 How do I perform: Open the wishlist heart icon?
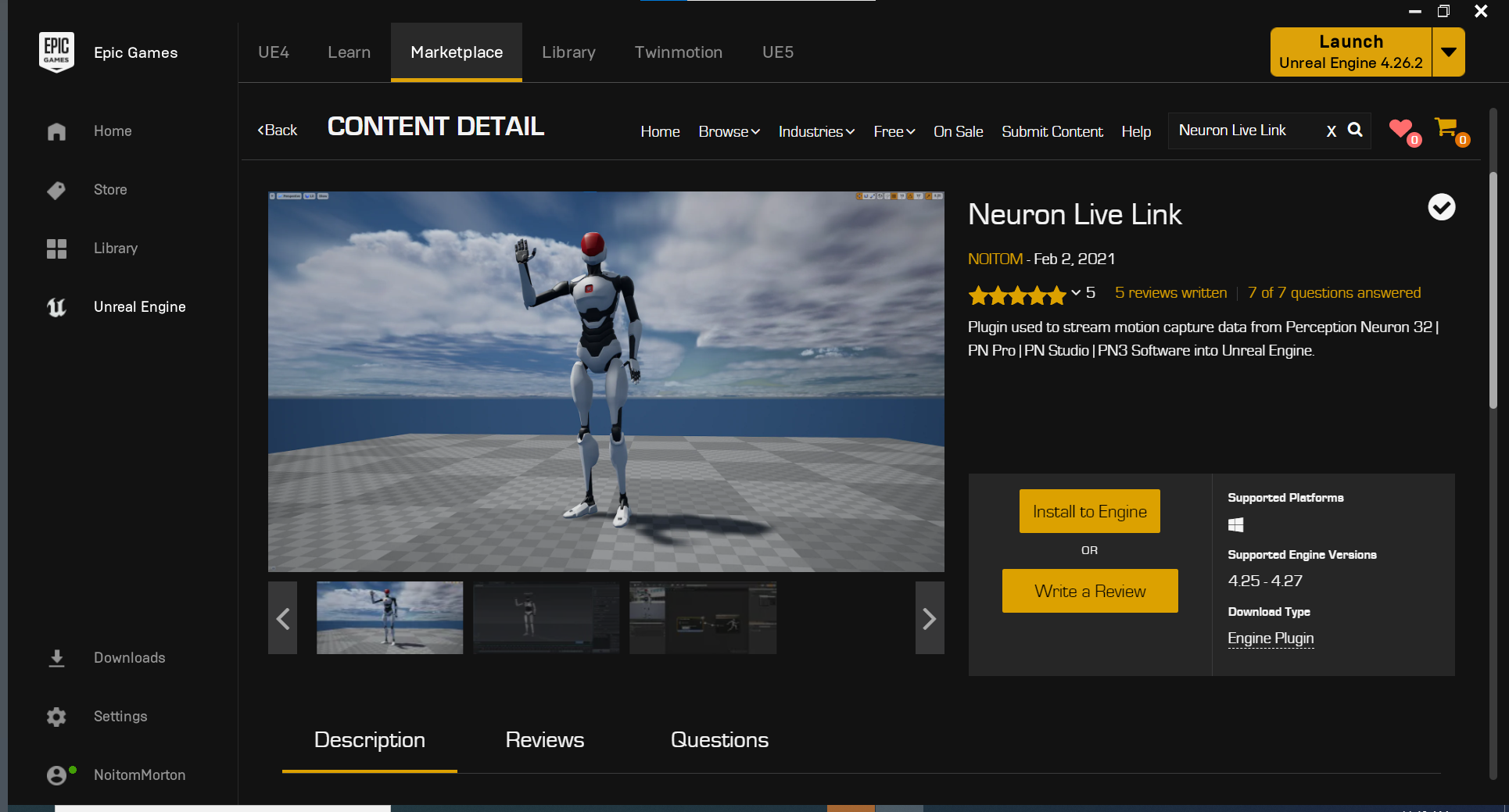1401,128
